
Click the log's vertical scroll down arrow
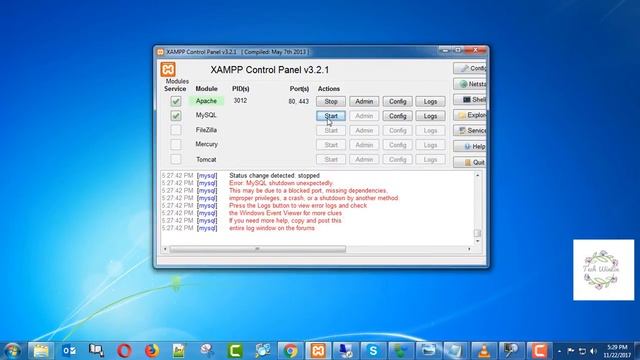pyautogui.click(x=478, y=241)
